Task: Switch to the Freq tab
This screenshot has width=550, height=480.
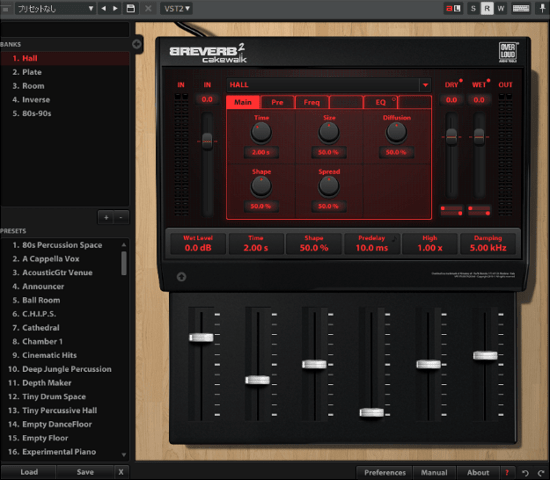Action: (x=311, y=102)
